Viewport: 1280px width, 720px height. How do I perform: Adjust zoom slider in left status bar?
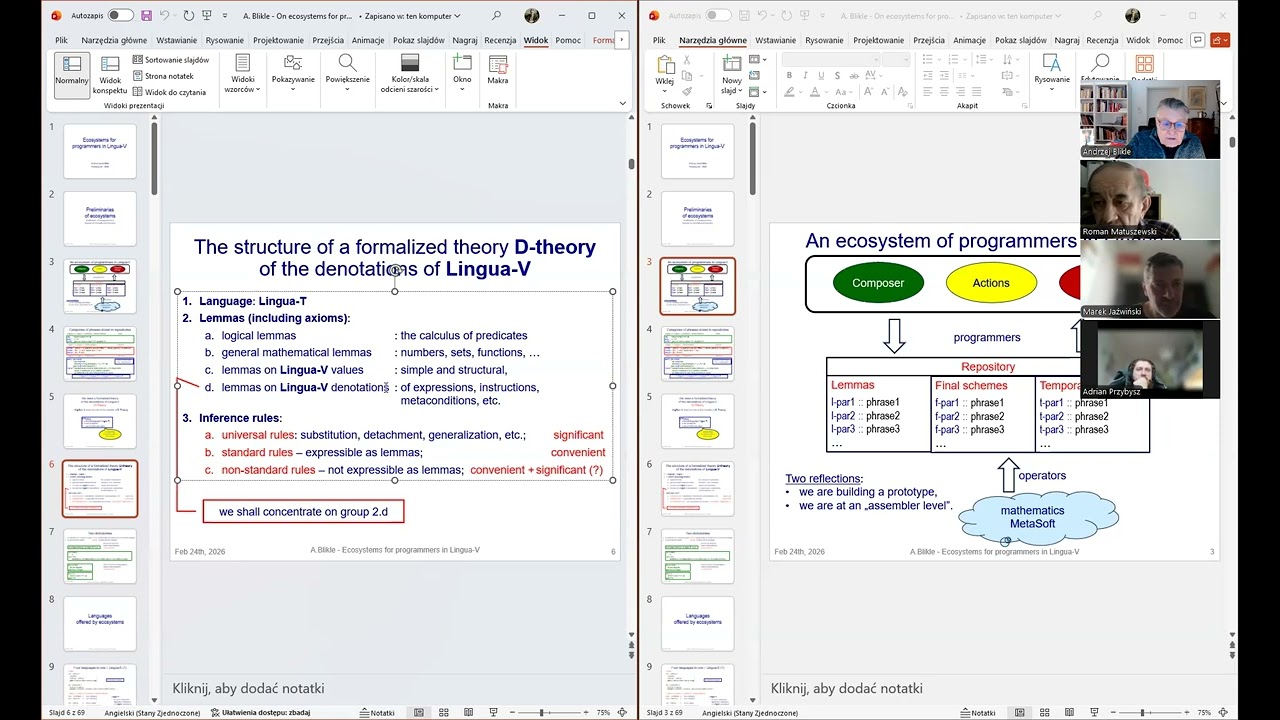click(x=541, y=712)
